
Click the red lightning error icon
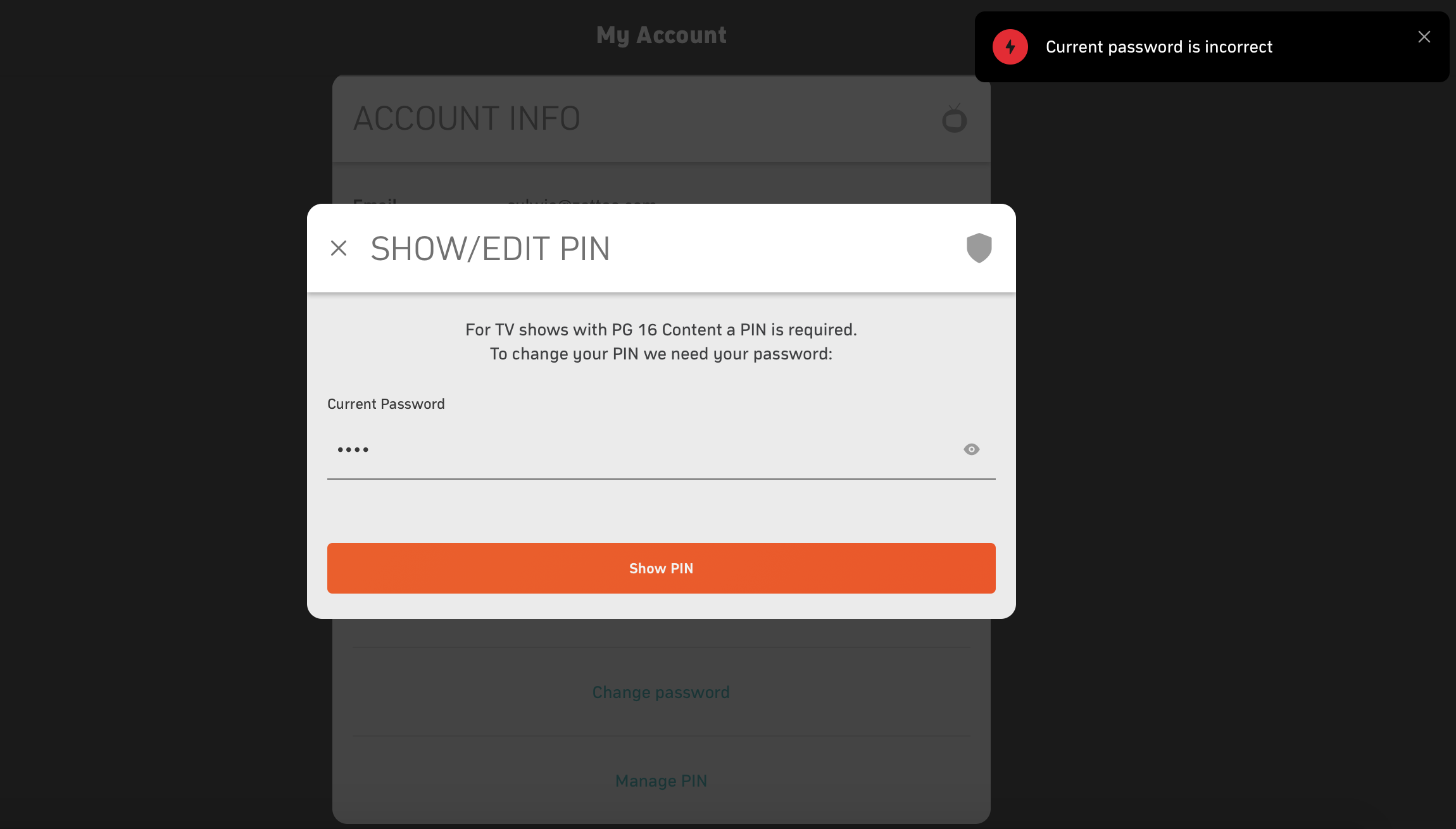tap(1010, 47)
